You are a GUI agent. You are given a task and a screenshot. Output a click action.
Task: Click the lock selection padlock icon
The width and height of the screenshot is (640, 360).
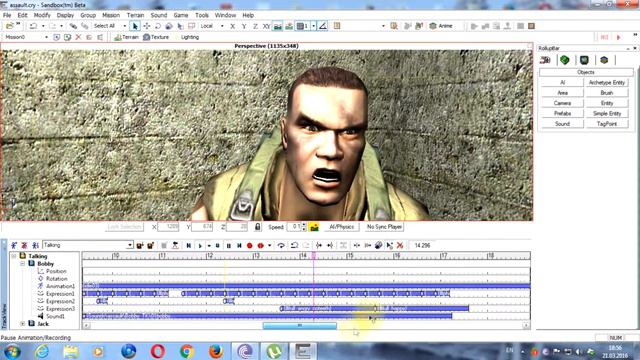pyautogui.click(x=258, y=227)
